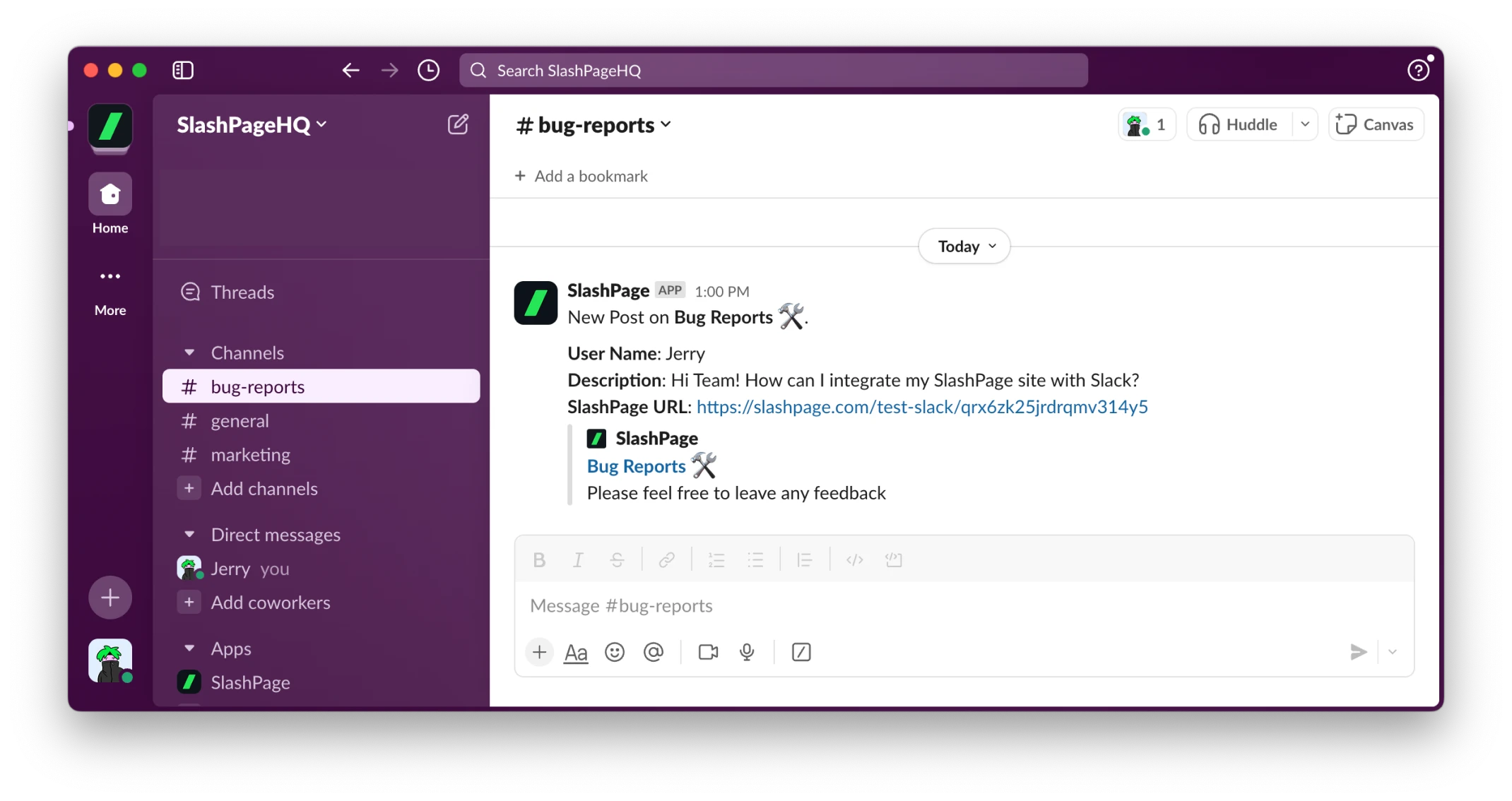Open Huddle options dropdown arrow
Image resolution: width=1512 pixels, height=801 pixels.
pos(1305,125)
